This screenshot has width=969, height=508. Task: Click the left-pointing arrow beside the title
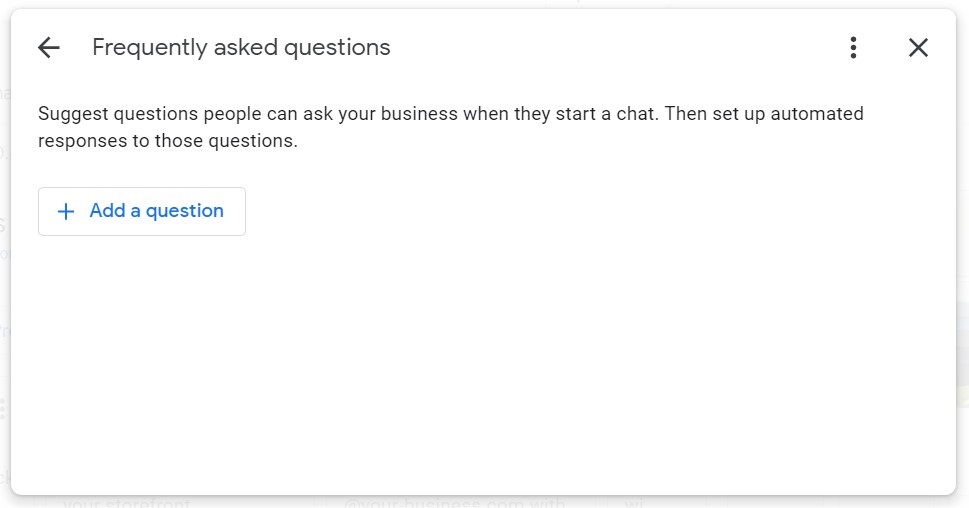click(x=48, y=47)
